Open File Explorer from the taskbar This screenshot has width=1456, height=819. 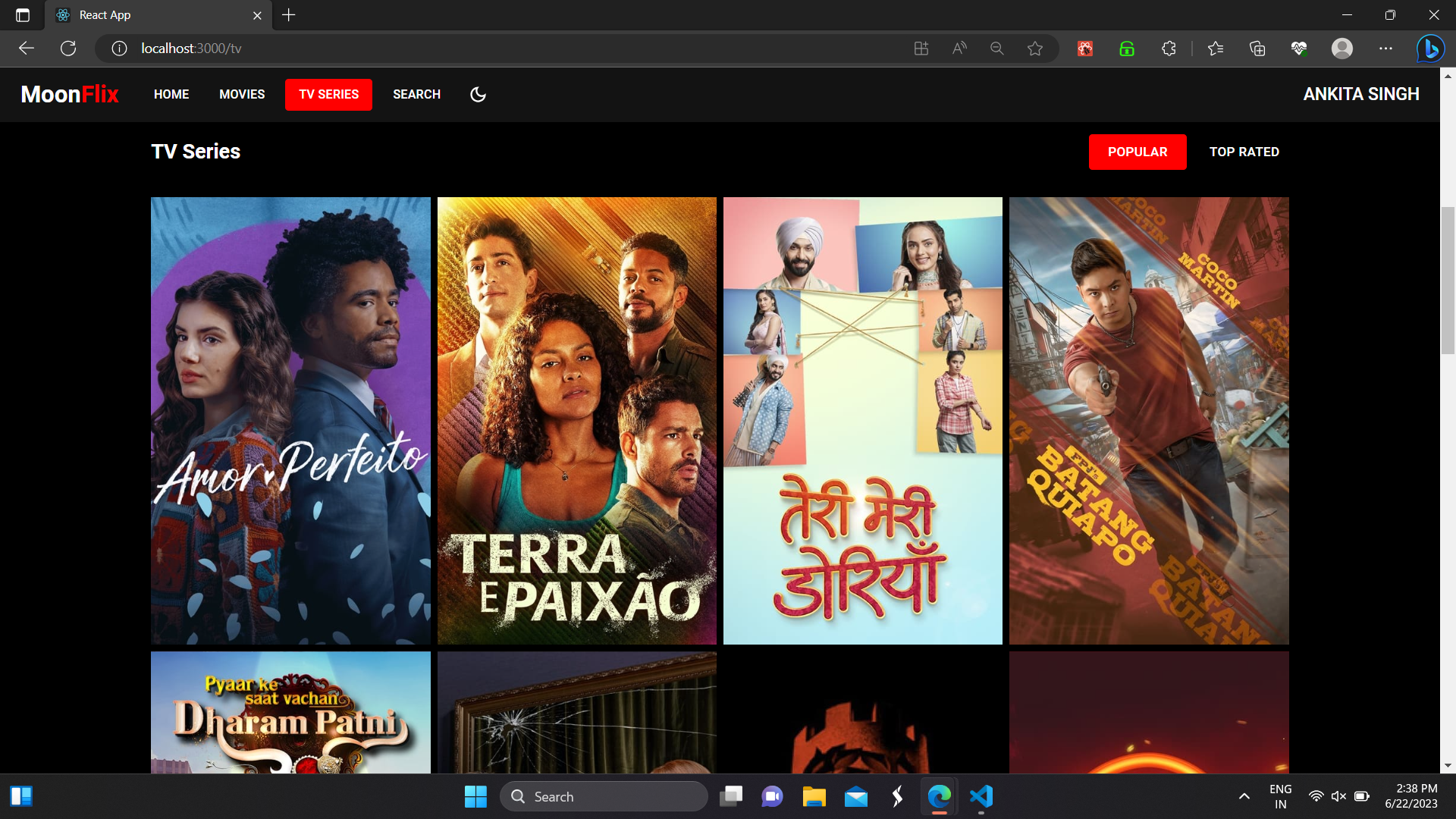[814, 796]
